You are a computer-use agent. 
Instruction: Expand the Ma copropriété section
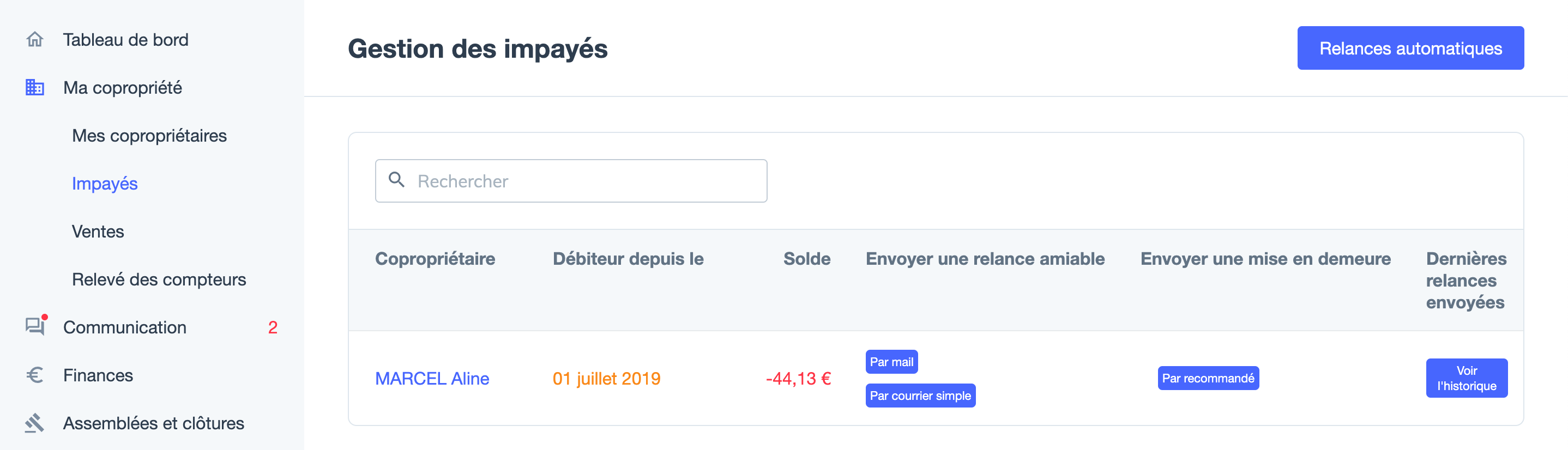(x=122, y=88)
